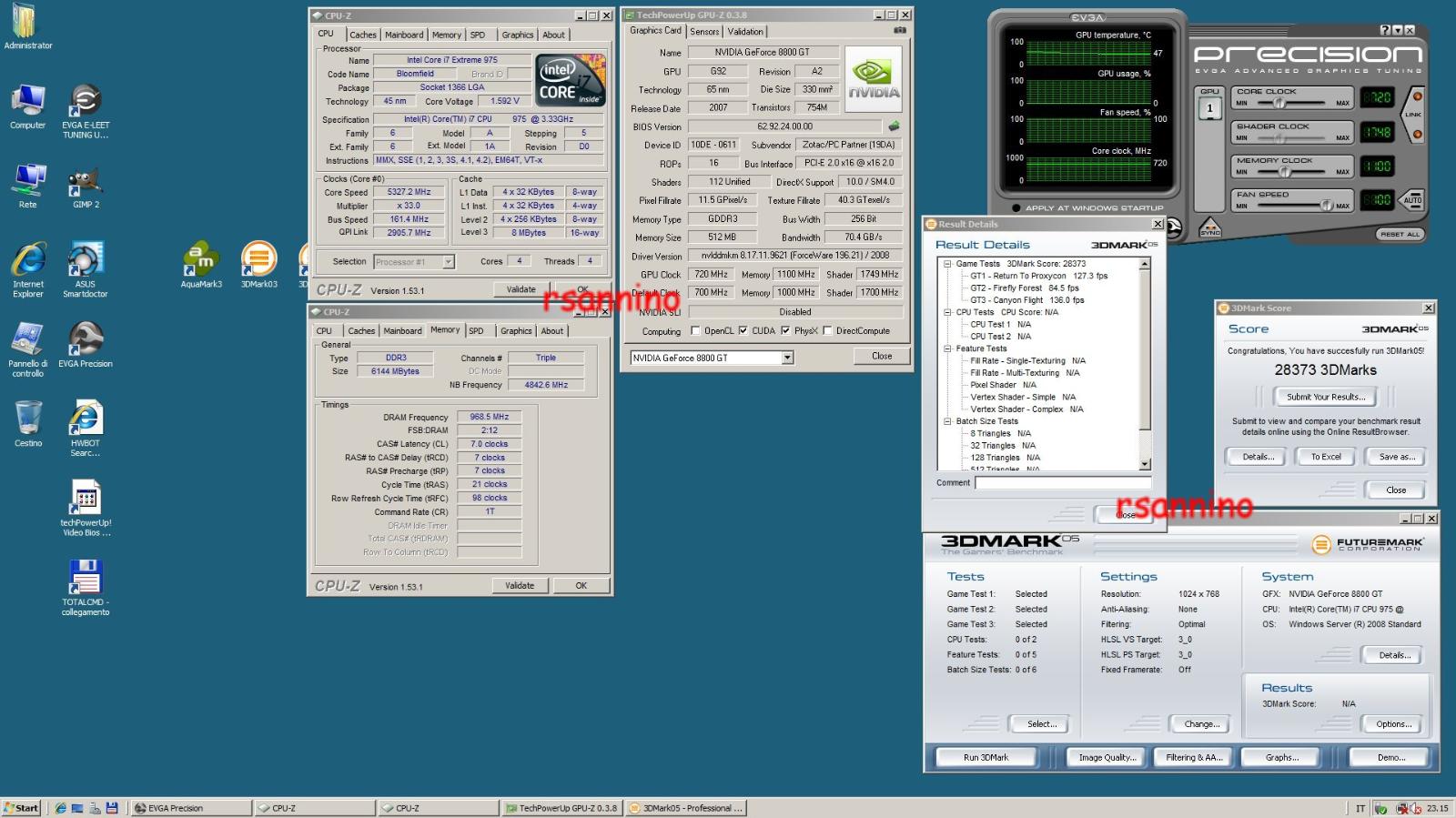Screen dimensions: 1456x818
Task: Open the HWBOT Search shortcut
Action: tap(85, 428)
